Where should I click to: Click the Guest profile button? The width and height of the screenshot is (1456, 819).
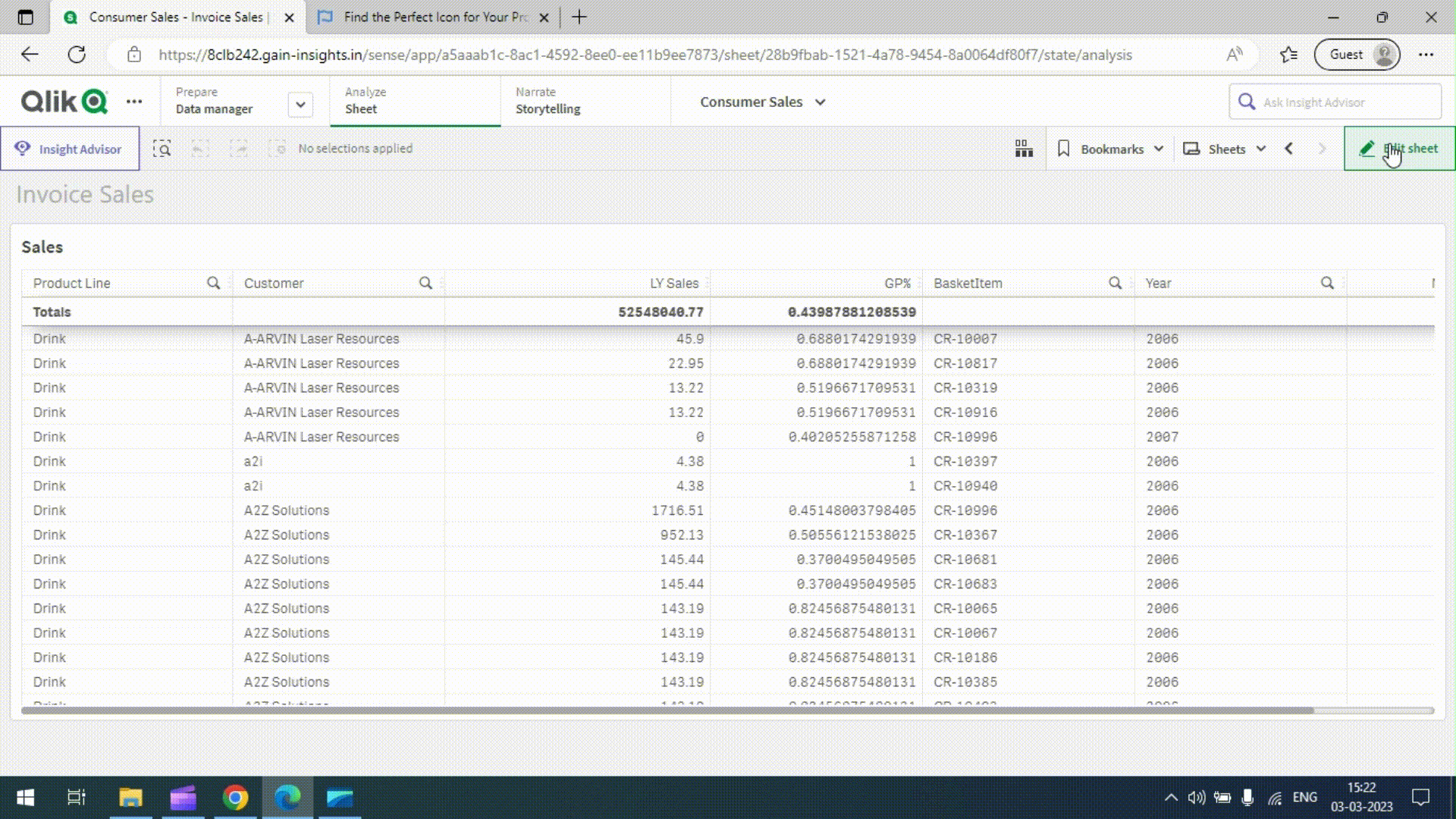pos(1357,55)
